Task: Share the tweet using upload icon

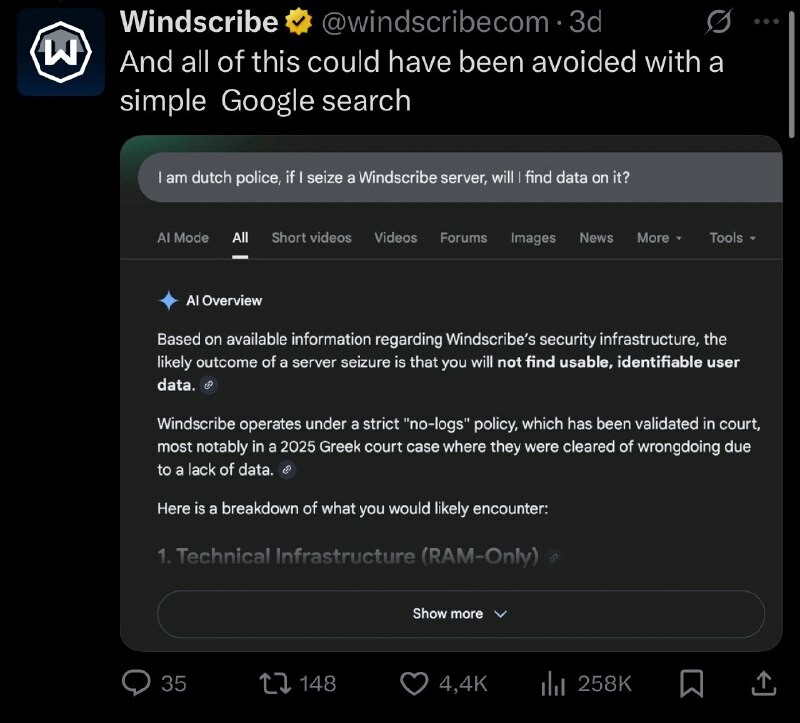Action: pos(763,683)
